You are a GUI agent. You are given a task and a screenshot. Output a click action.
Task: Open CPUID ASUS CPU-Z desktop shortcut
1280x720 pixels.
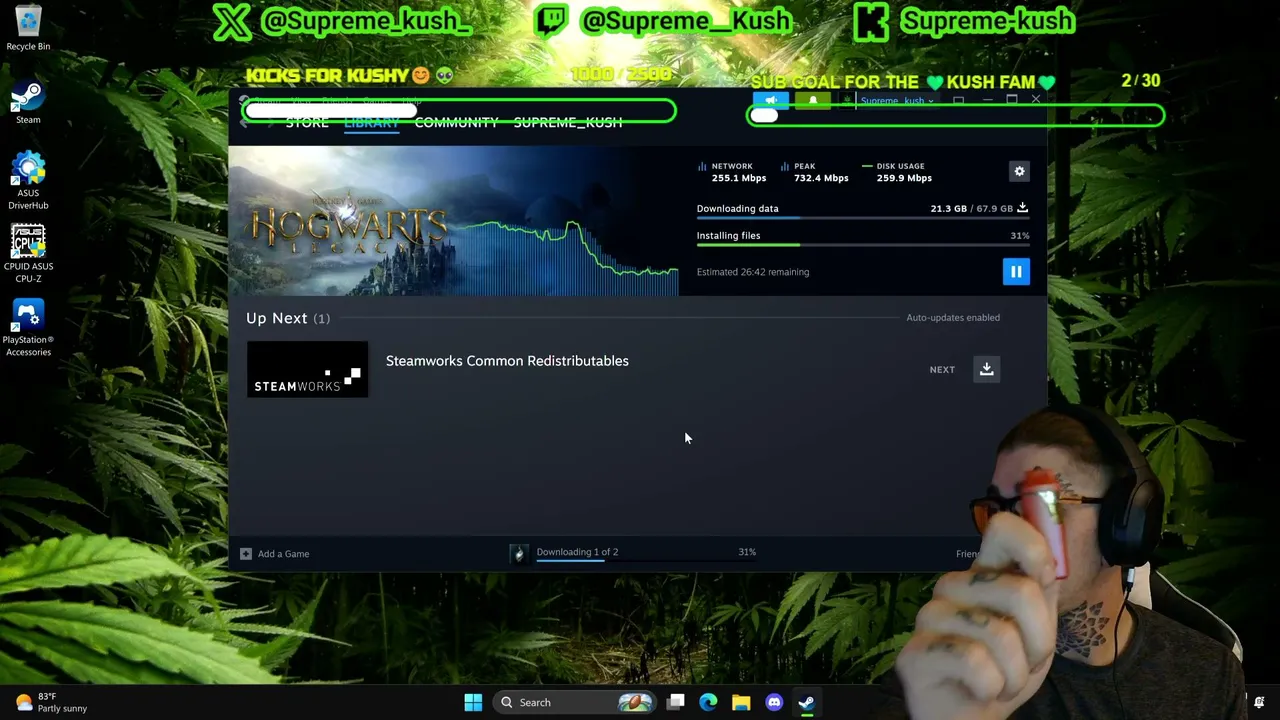tap(28, 254)
